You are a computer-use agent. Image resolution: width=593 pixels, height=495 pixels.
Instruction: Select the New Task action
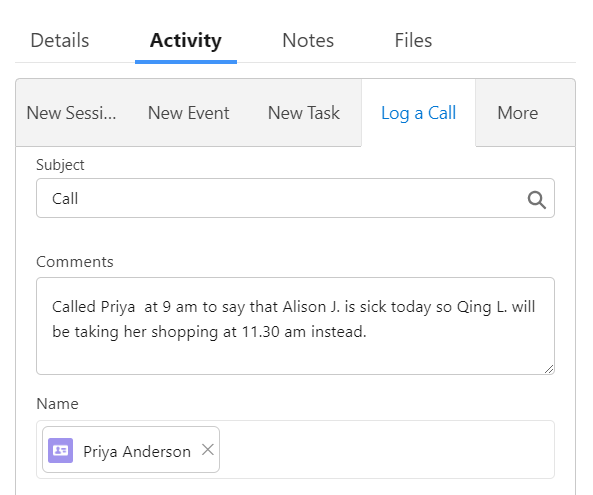point(304,113)
